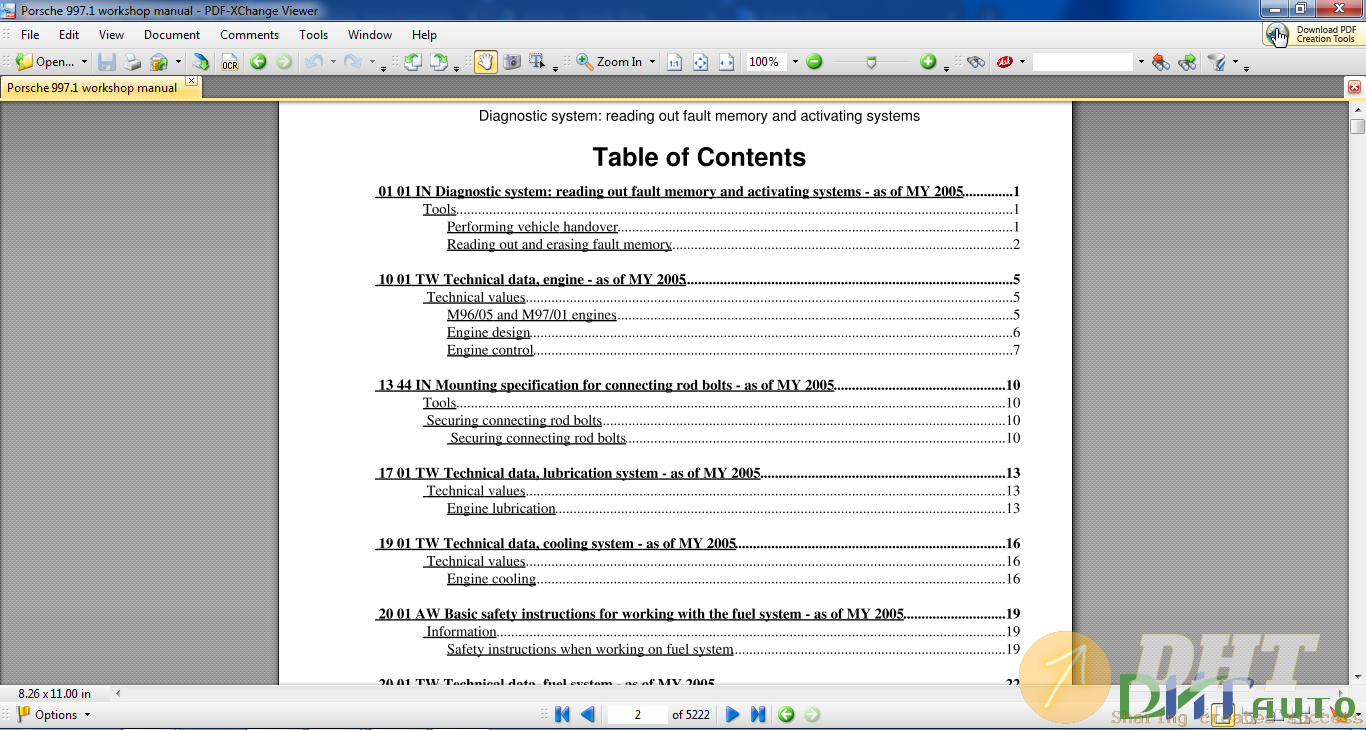The height and width of the screenshot is (730, 1366).
Task: Click the page number input field
Action: coord(638,714)
